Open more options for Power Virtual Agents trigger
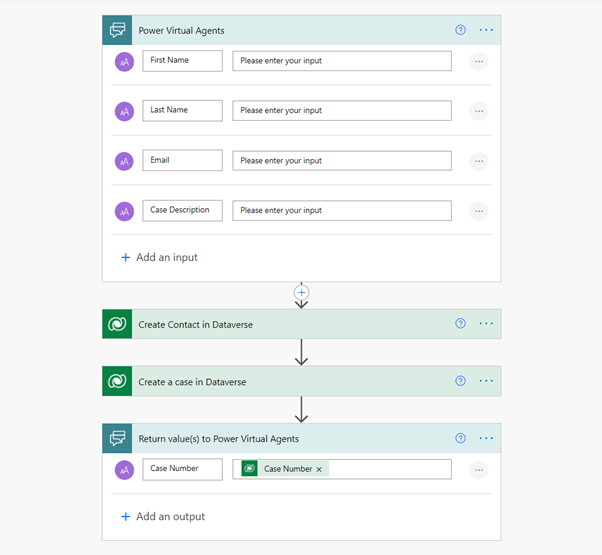Viewport: 602px width, 555px height. pos(486,30)
